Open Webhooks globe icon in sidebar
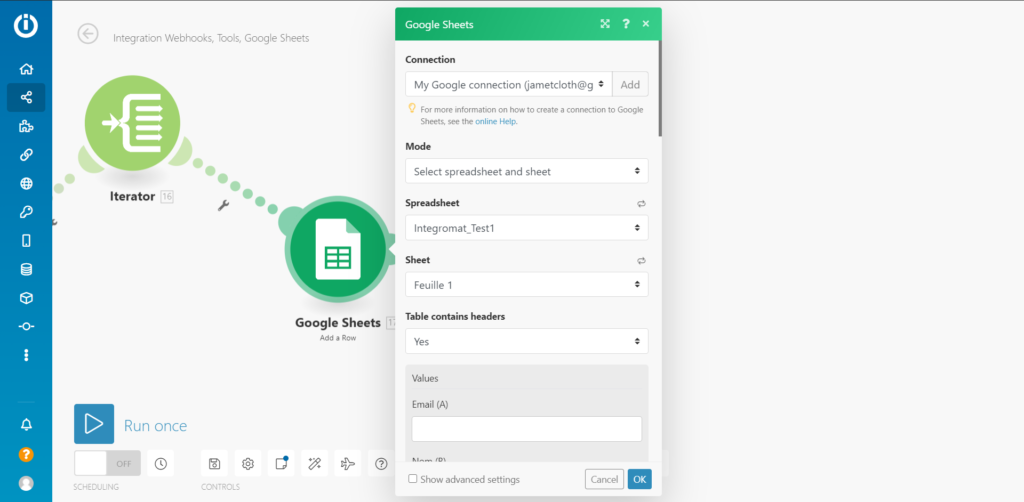 [x=26, y=183]
